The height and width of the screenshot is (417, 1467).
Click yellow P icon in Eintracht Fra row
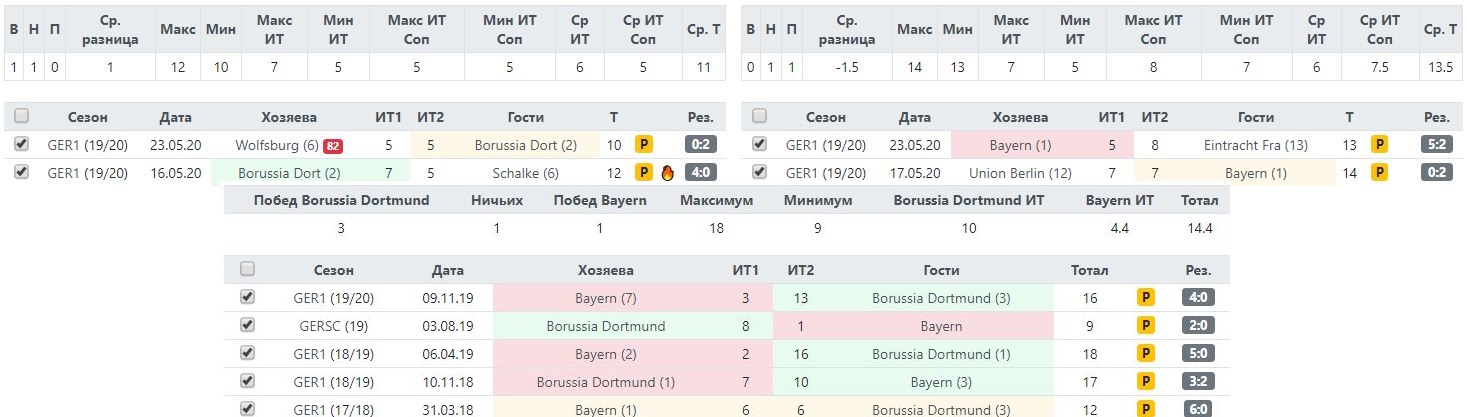(x=1380, y=145)
